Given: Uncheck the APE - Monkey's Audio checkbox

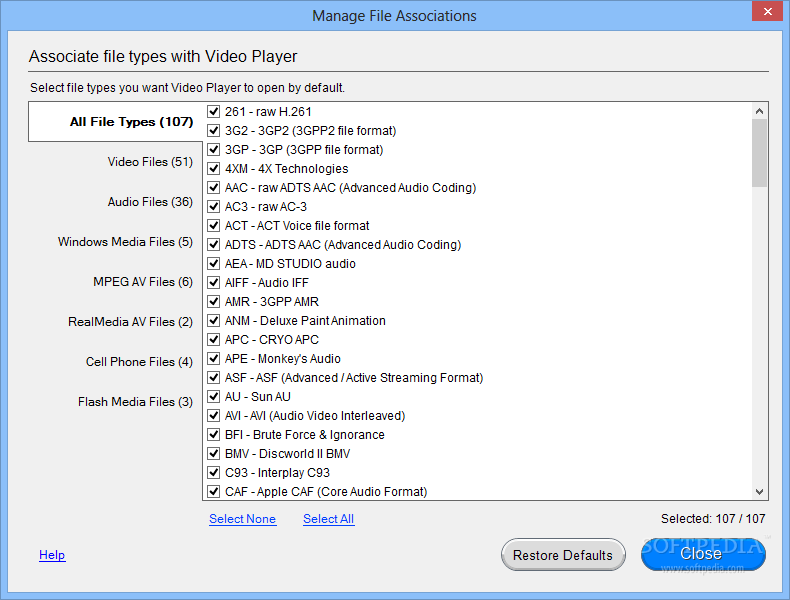Looking at the screenshot, I should 214,358.
